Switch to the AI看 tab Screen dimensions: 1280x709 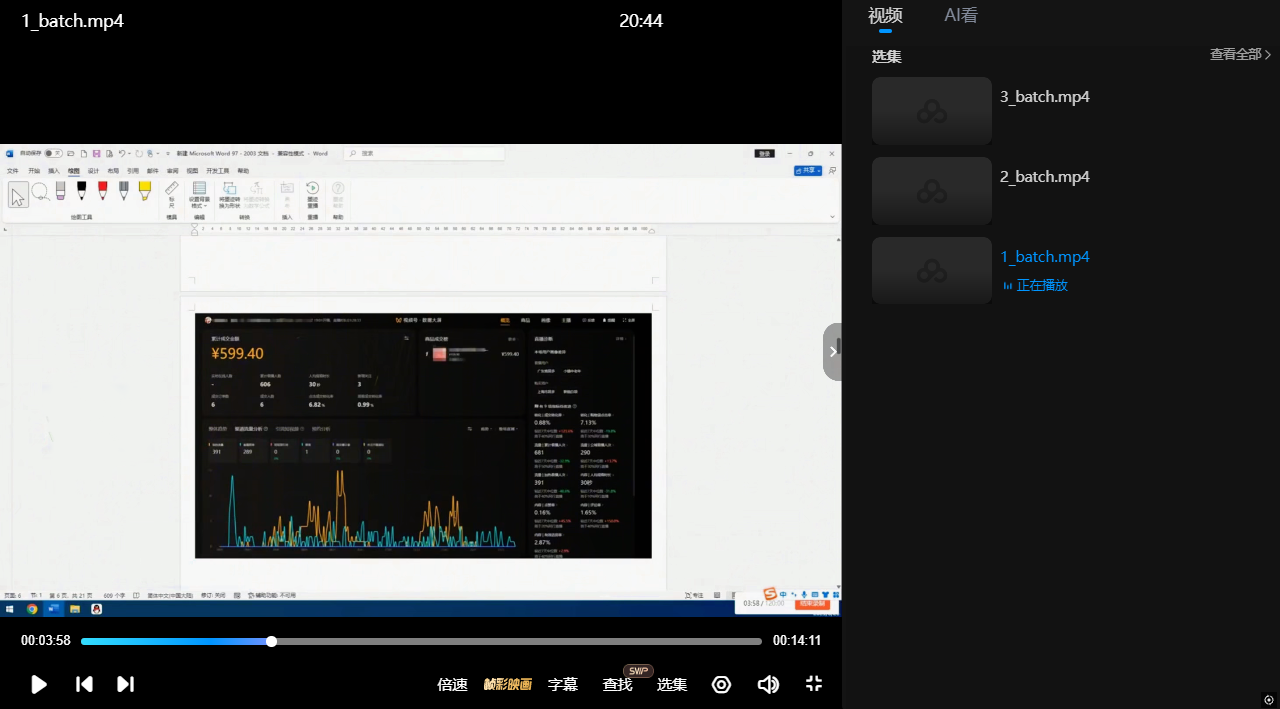coord(961,15)
